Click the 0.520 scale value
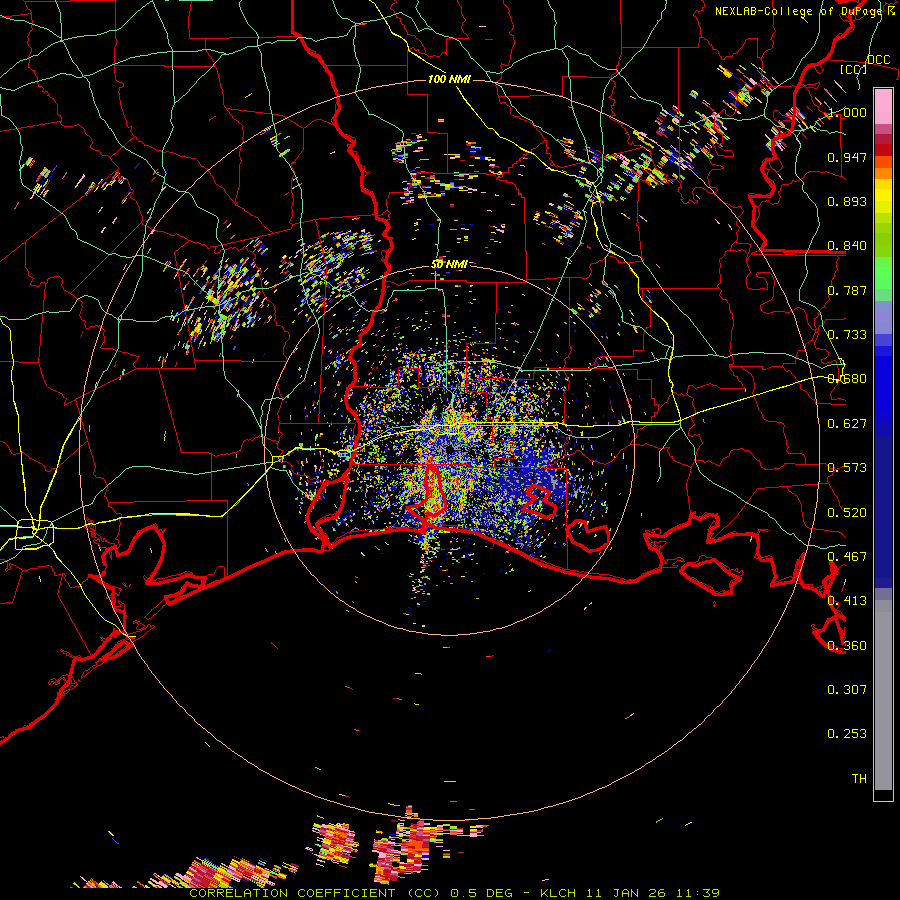The width and height of the screenshot is (900, 900). coord(847,513)
